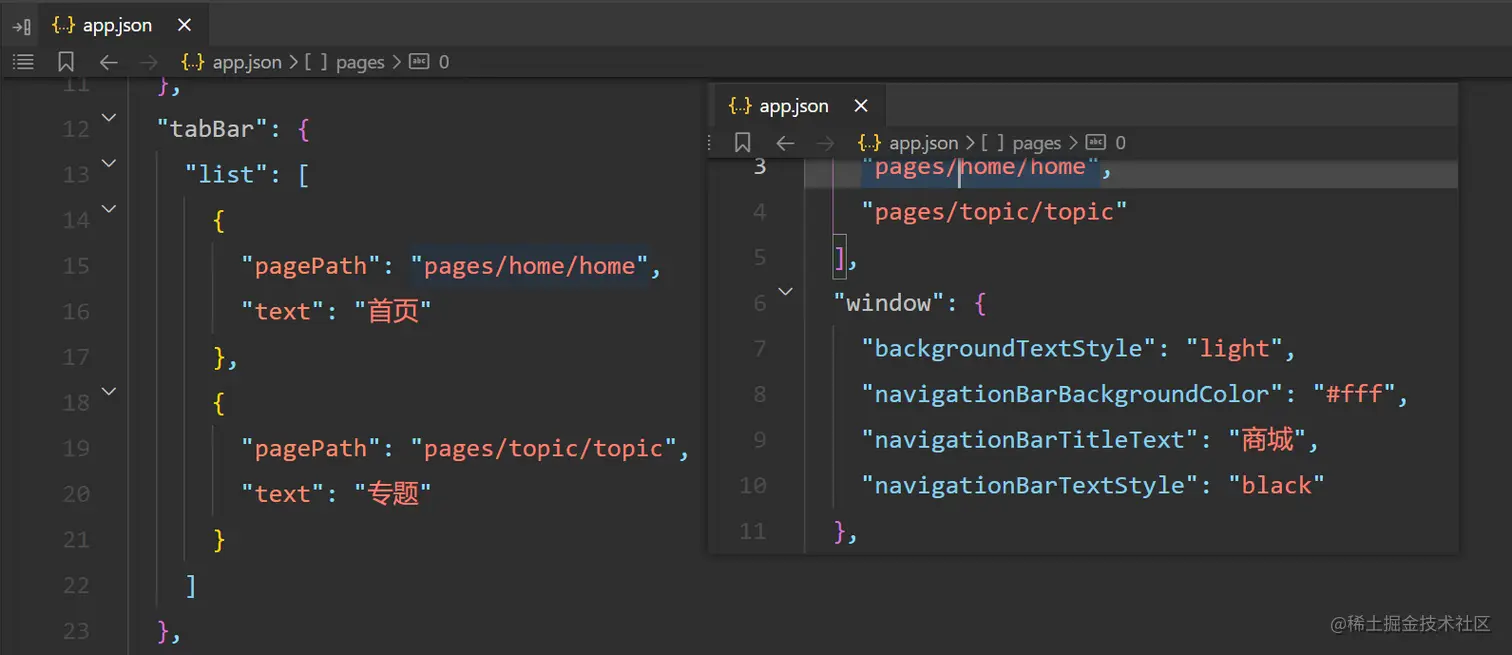This screenshot has width=1512, height=655.
Task: Click app.json breadcrumb in main editor
Action: point(232,62)
